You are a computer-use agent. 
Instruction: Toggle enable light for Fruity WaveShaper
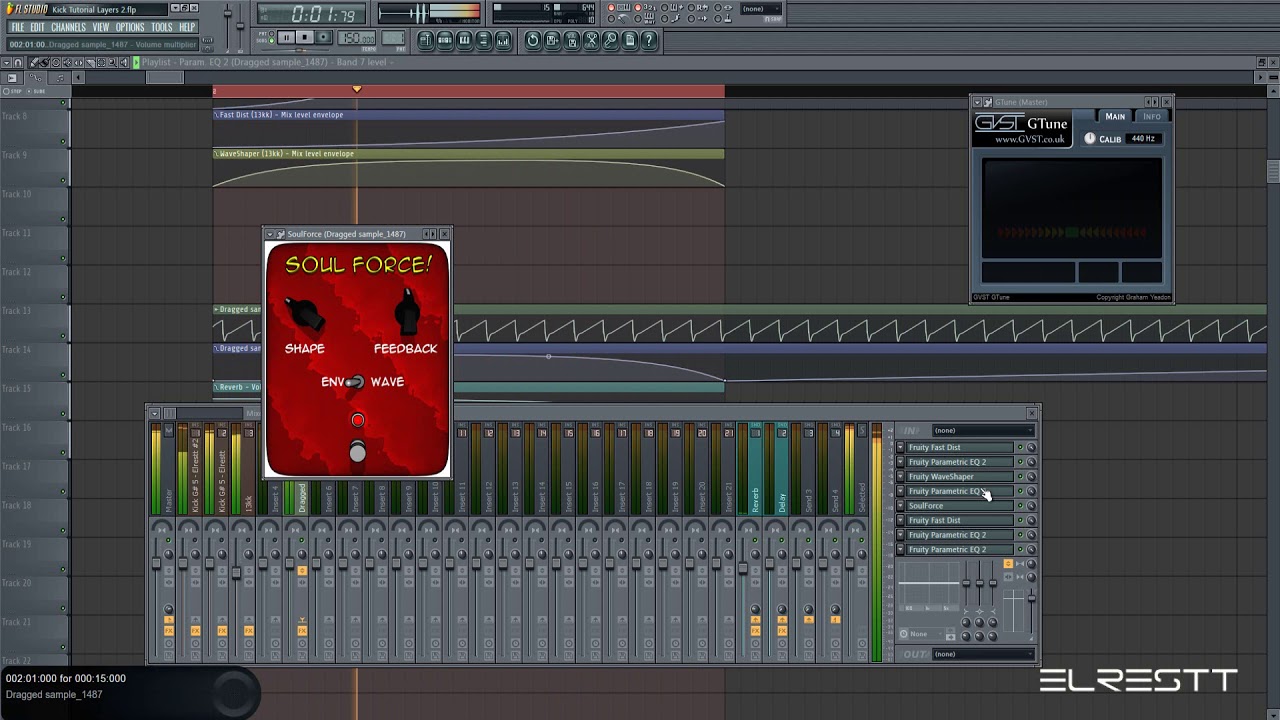click(1020, 476)
